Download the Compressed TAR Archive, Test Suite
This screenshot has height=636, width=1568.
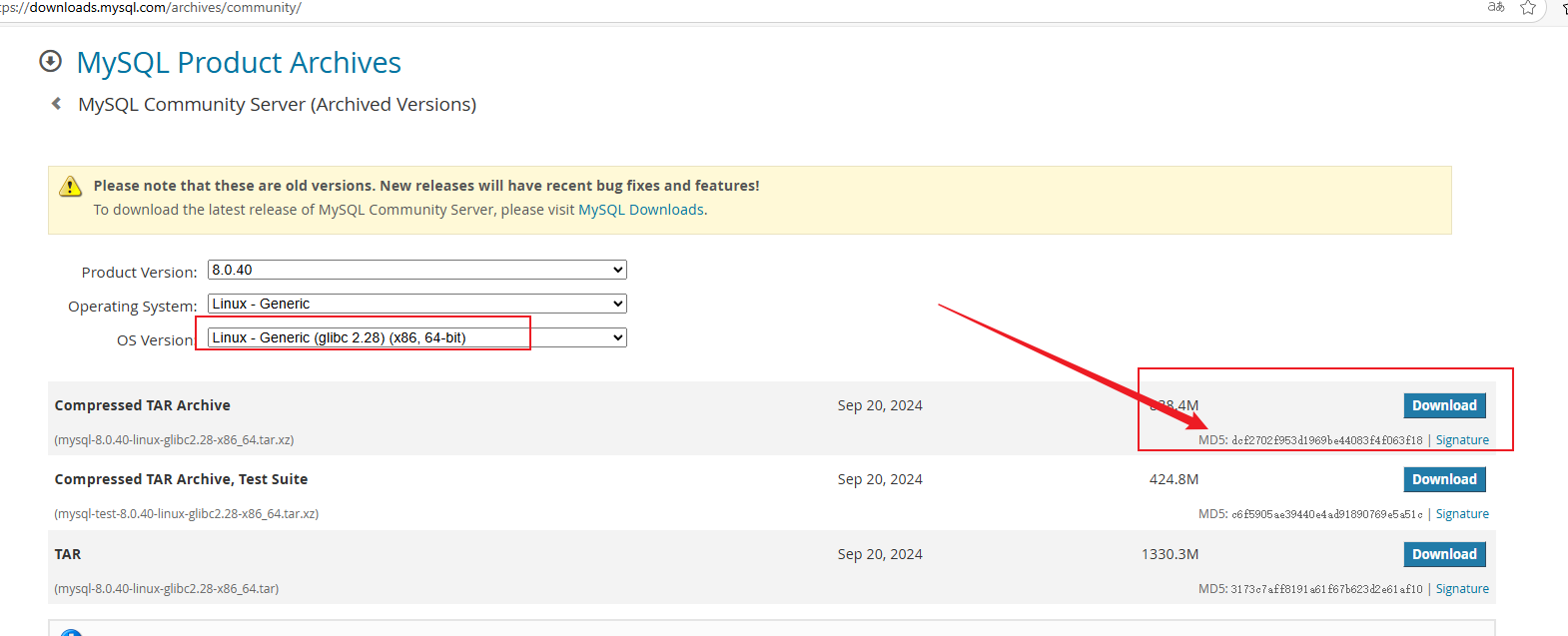[1444, 479]
